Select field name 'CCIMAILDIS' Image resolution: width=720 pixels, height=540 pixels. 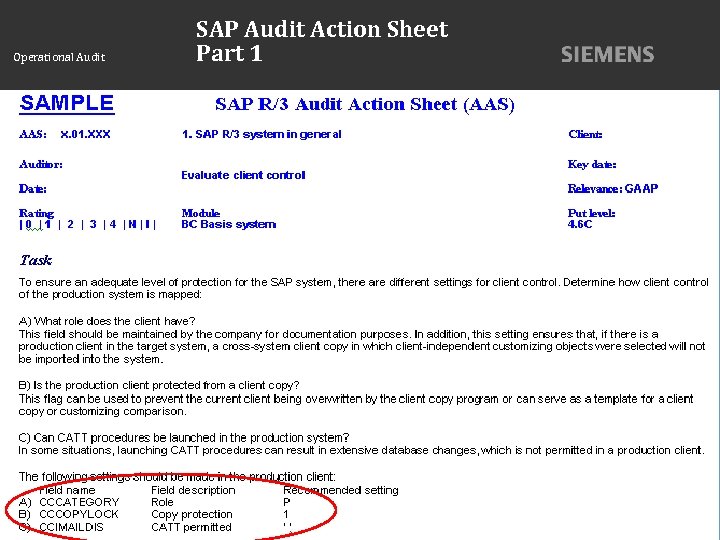click(71, 527)
